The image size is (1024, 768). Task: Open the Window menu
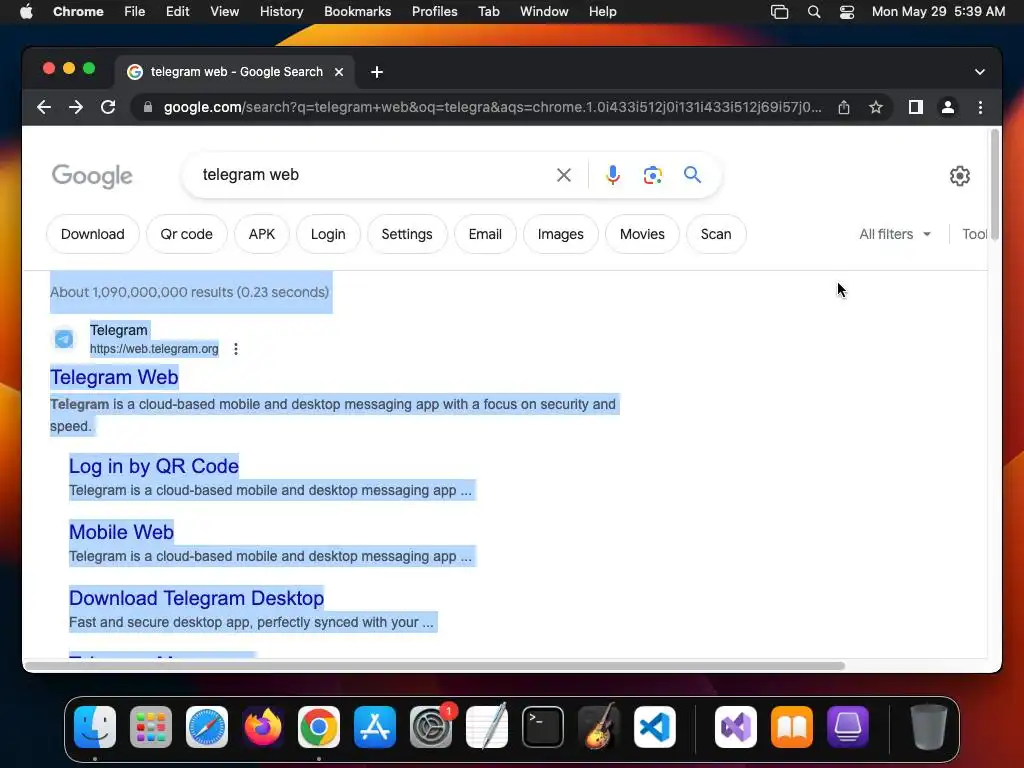click(544, 12)
